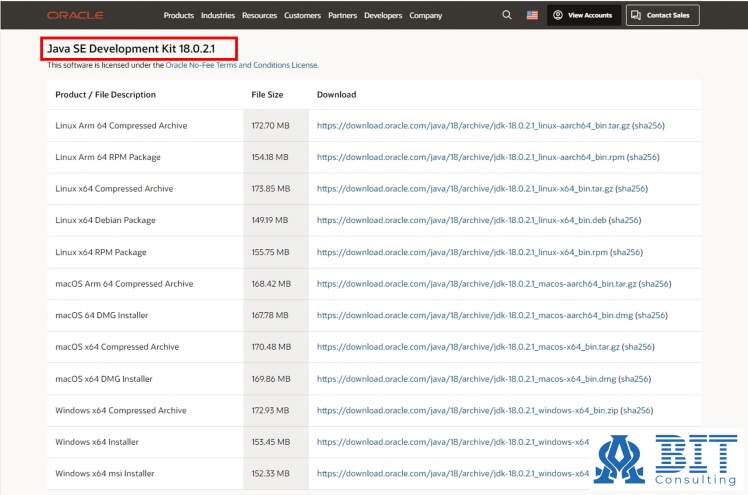The width and height of the screenshot is (748, 495).
Task: Click macOS Arm 64 Compressed Archive text
Action: [x=124, y=283]
